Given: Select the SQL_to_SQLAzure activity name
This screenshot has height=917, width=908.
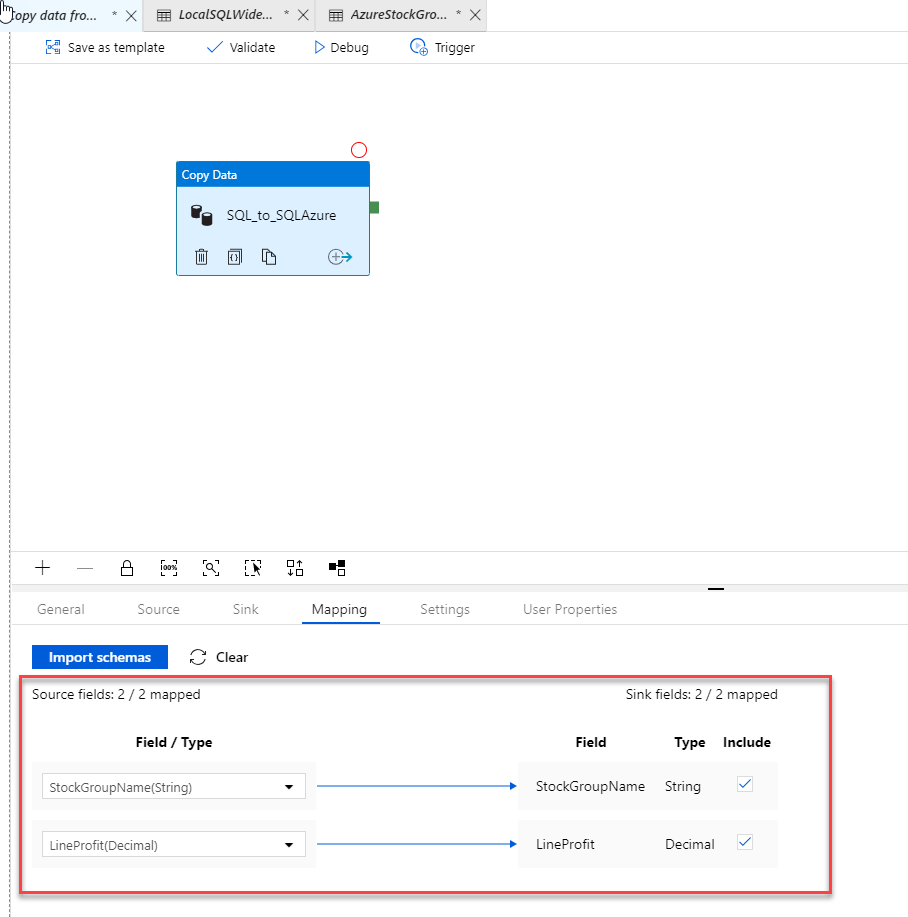Looking at the screenshot, I should pyautogui.click(x=281, y=215).
